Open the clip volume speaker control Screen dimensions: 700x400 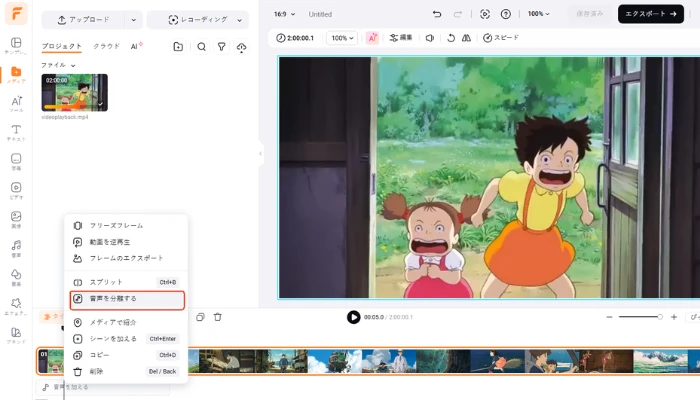pos(430,38)
